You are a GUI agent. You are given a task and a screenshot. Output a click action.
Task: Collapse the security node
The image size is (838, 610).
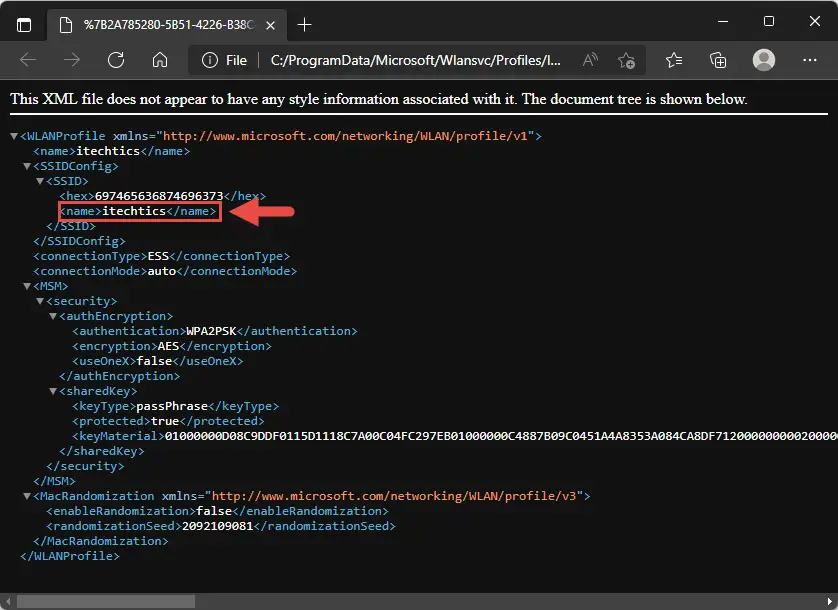coord(40,301)
